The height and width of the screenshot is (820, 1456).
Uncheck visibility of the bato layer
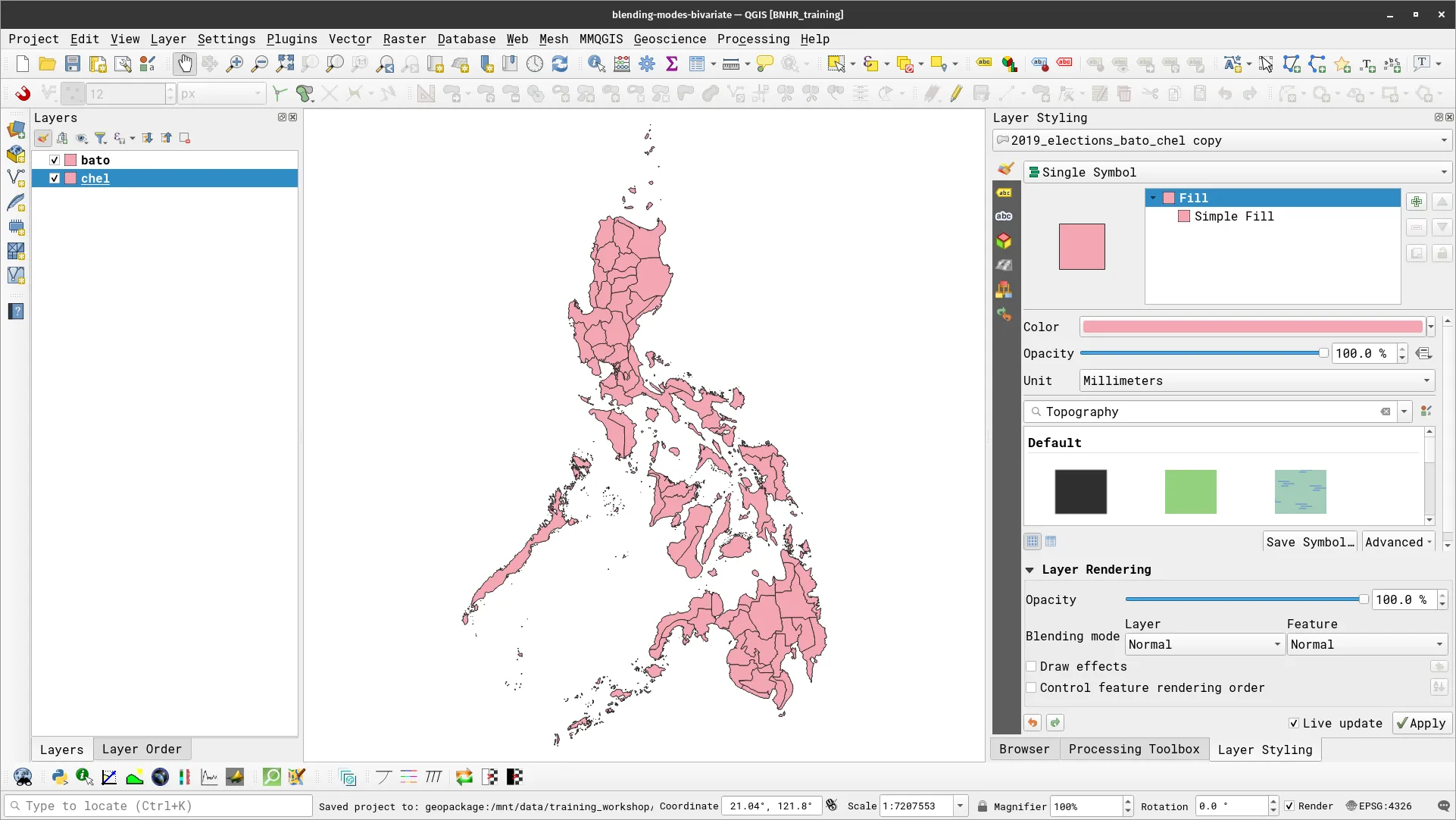click(x=55, y=159)
